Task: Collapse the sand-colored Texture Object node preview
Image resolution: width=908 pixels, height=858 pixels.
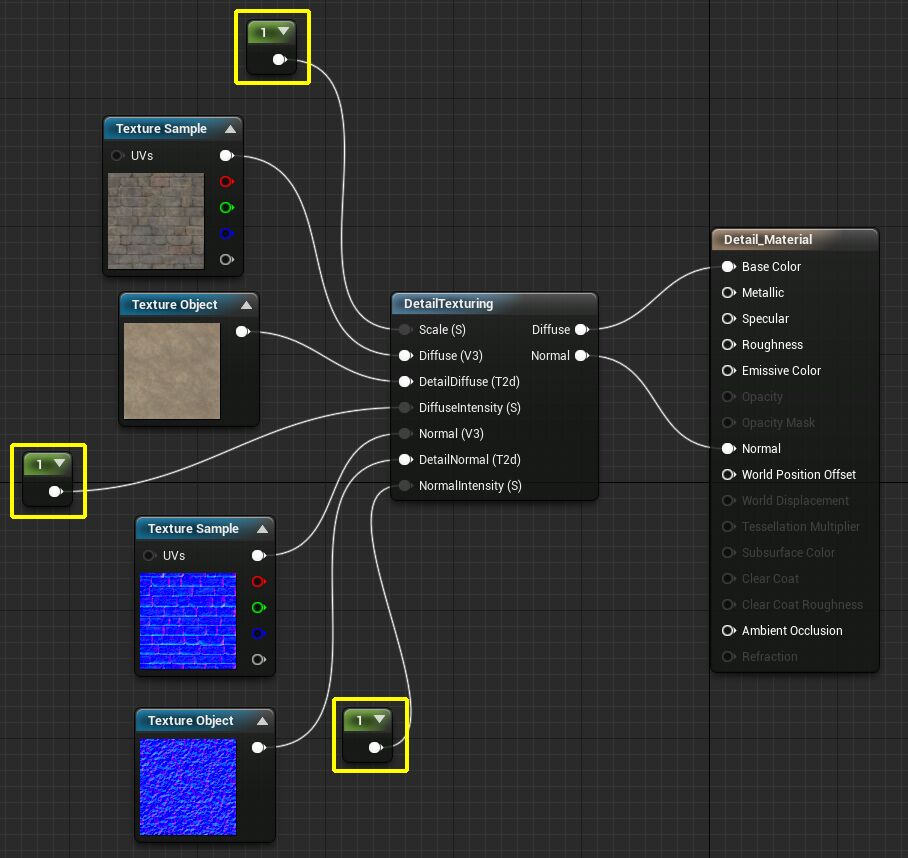Action: [246, 305]
